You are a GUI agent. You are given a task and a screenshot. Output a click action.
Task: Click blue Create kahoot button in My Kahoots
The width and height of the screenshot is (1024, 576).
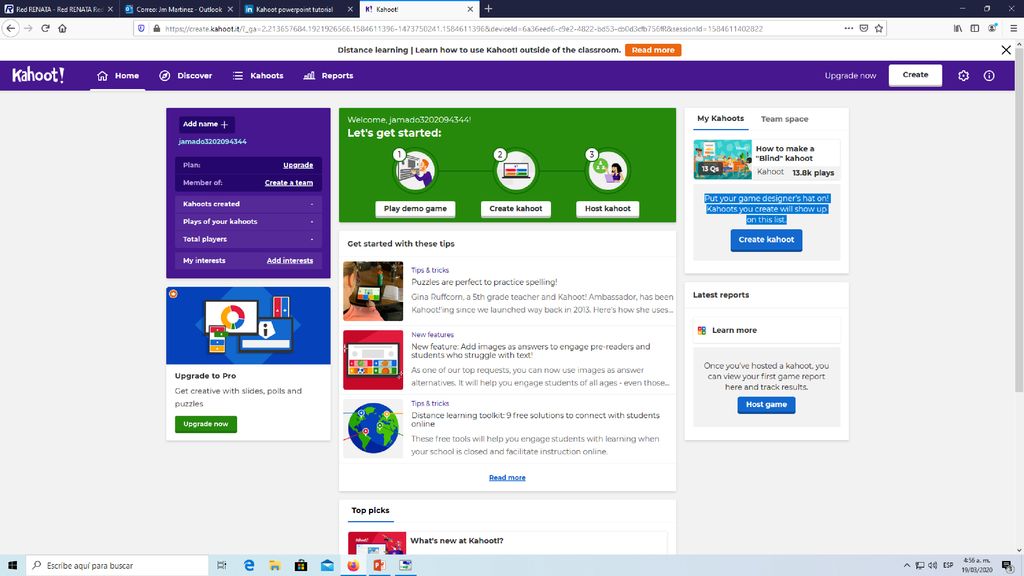click(x=766, y=240)
